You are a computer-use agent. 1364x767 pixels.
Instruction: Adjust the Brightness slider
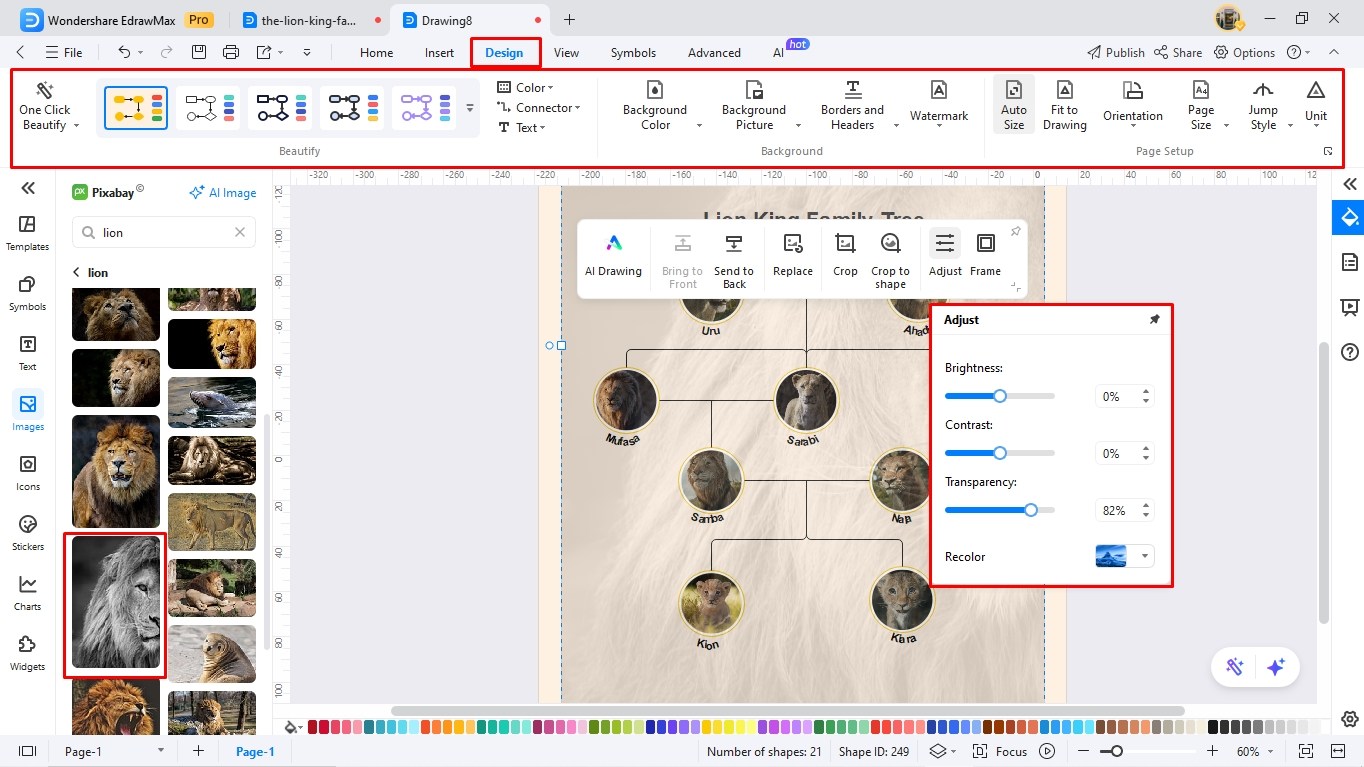(999, 396)
